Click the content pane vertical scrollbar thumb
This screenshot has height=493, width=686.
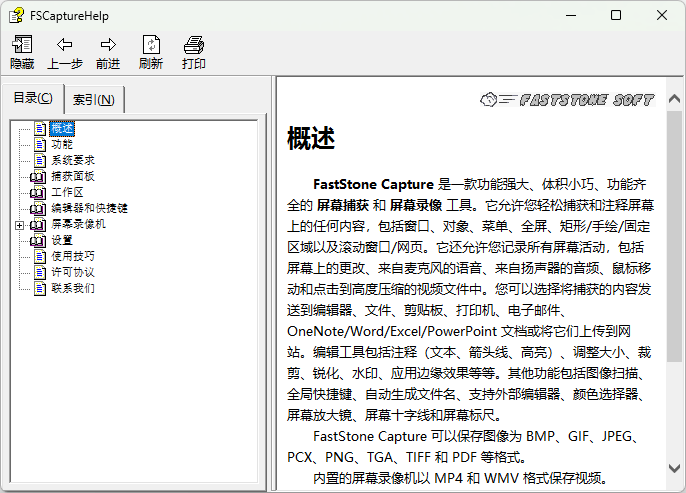674,236
